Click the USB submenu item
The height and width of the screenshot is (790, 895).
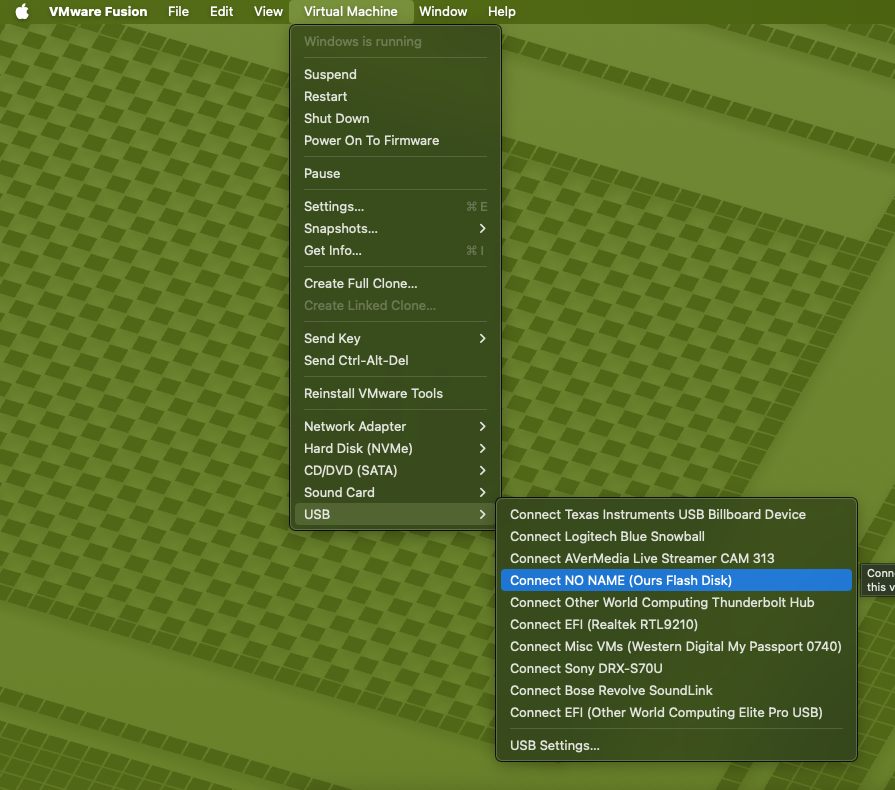click(x=396, y=514)
